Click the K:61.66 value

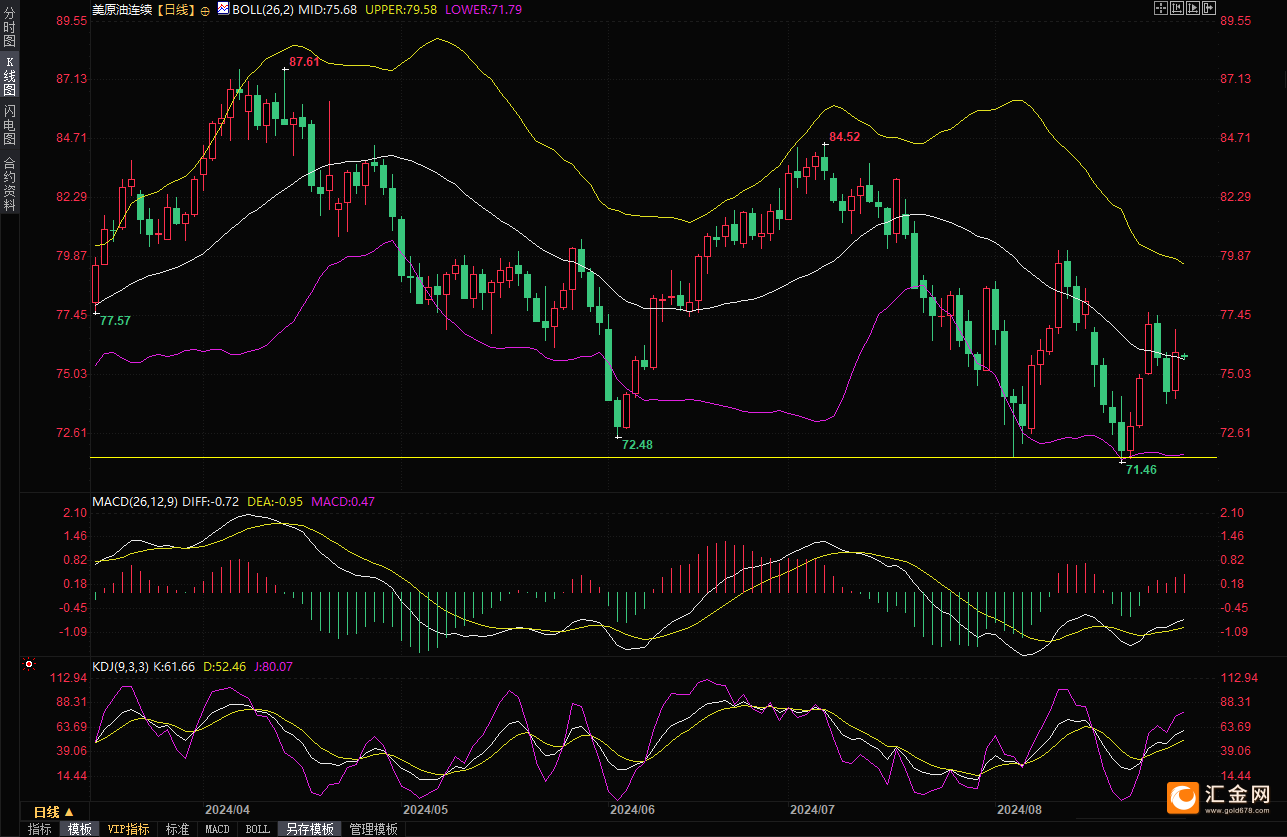tap(174, 666)
